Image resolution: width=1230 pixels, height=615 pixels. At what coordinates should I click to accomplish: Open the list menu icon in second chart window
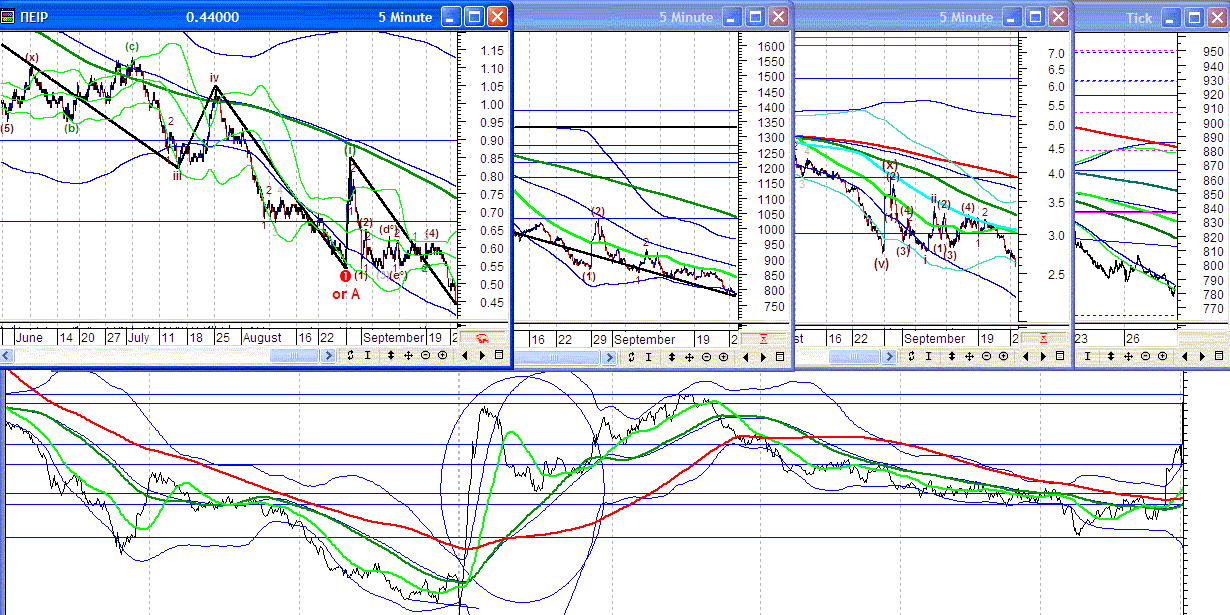tap(779, 356)
